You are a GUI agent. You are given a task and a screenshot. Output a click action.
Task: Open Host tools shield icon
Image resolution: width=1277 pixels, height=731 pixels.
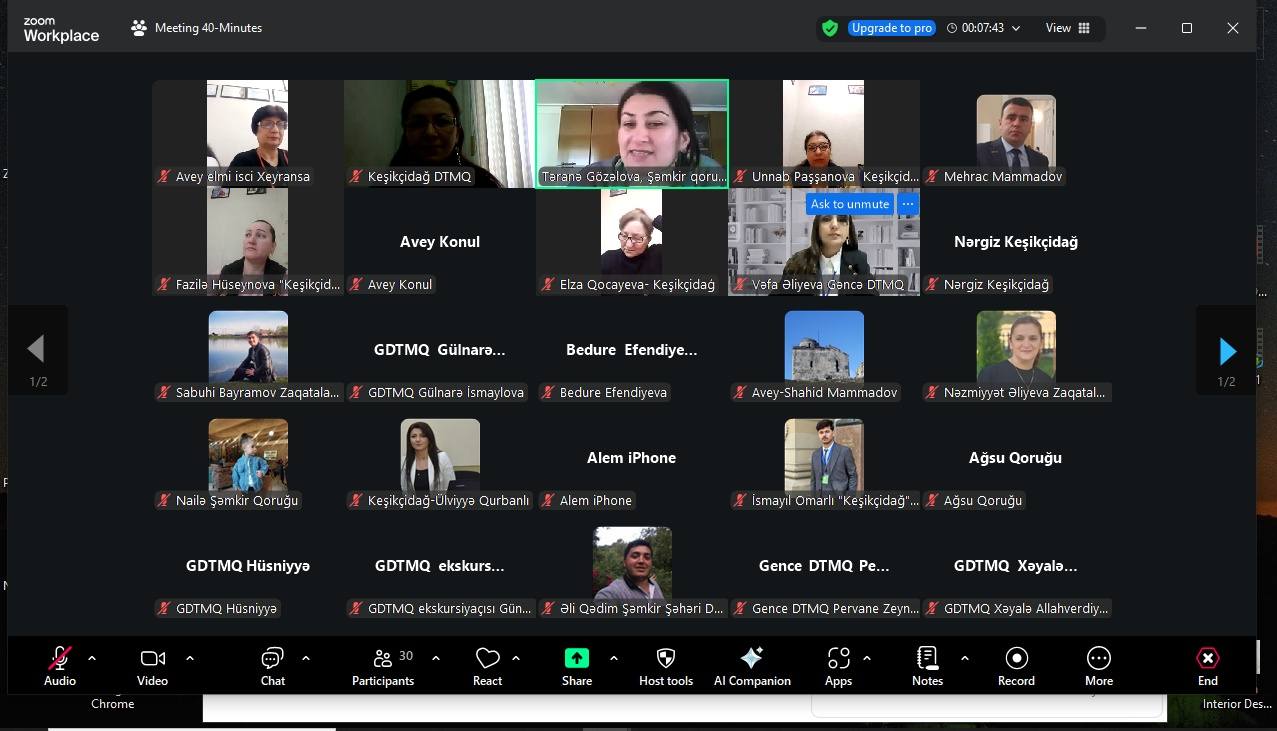click(x=665, y=665)
